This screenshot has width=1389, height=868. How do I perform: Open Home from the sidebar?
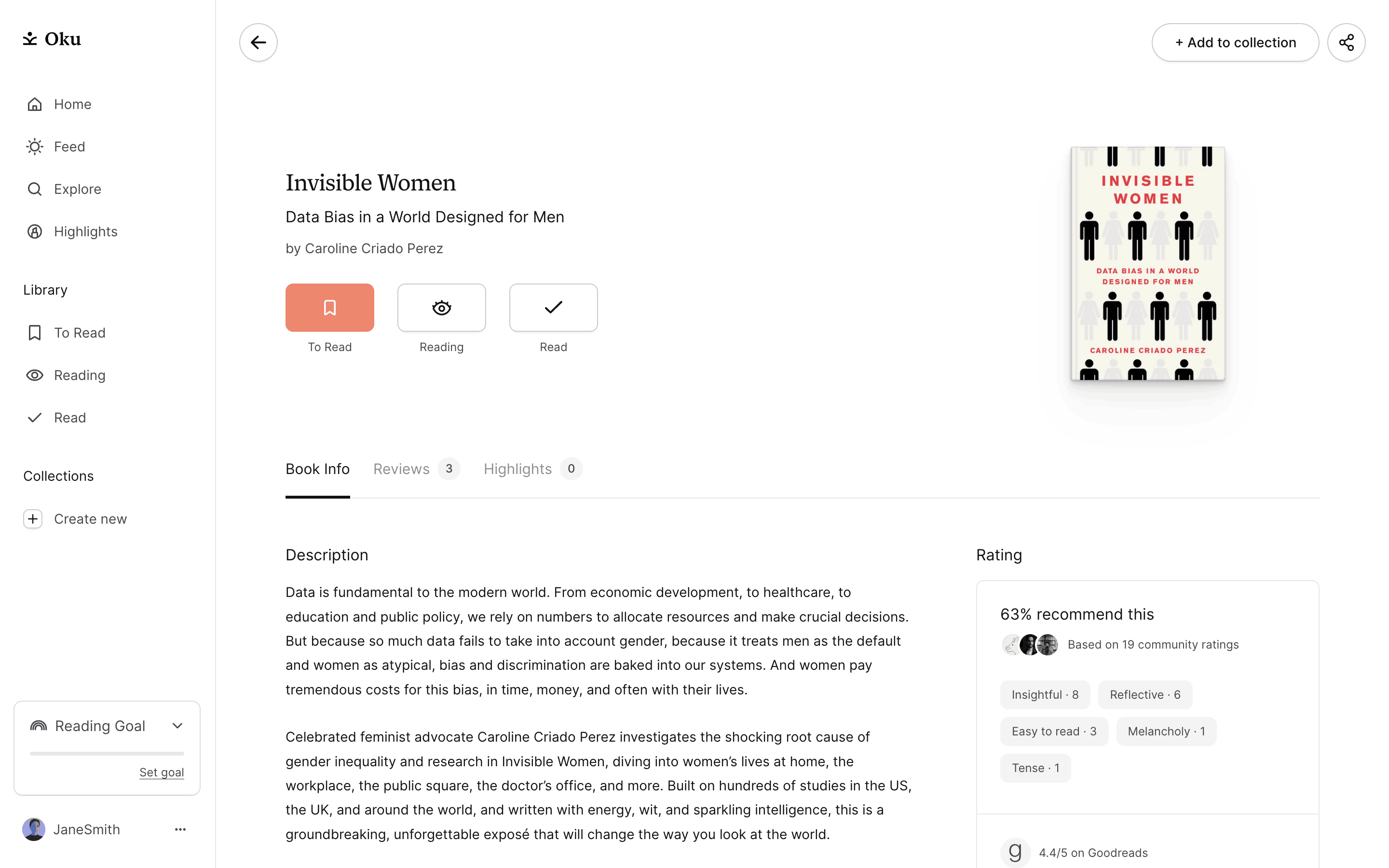tap(72, 104)
